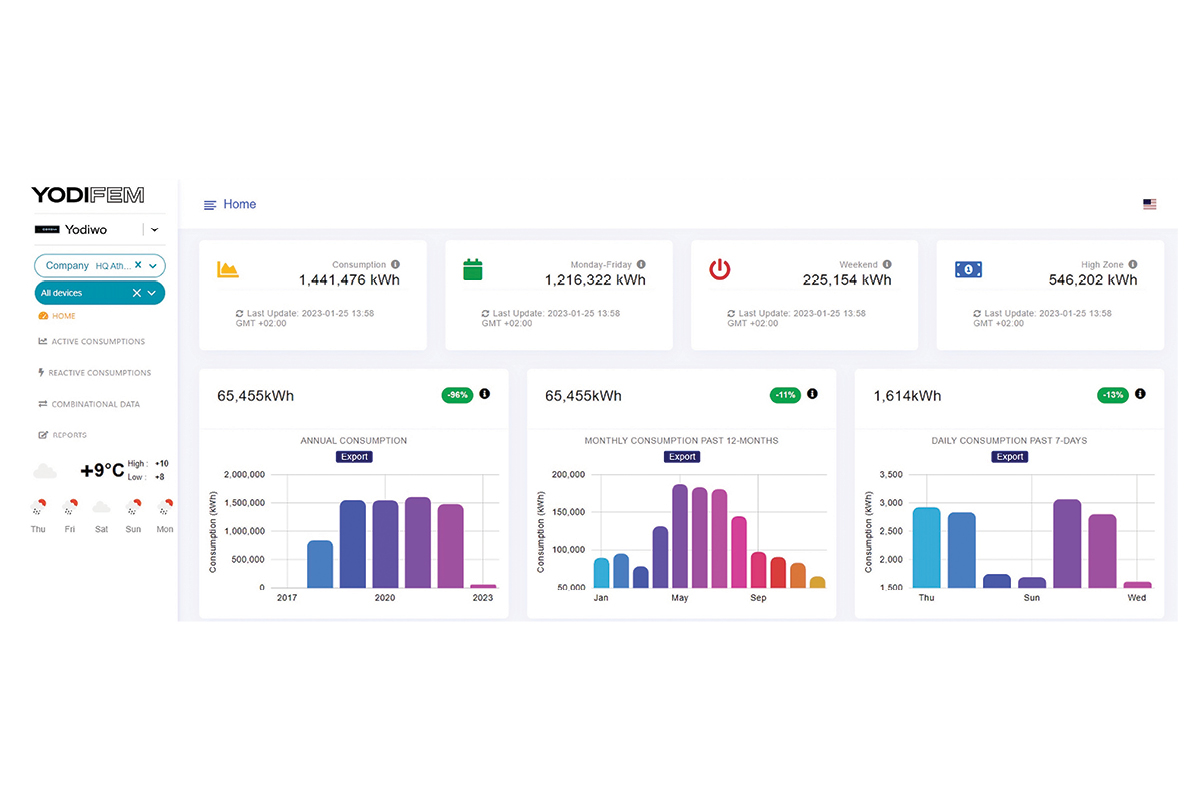Open the Company selector dropdown arrow

pyautogui.click(x=152, y=266)
